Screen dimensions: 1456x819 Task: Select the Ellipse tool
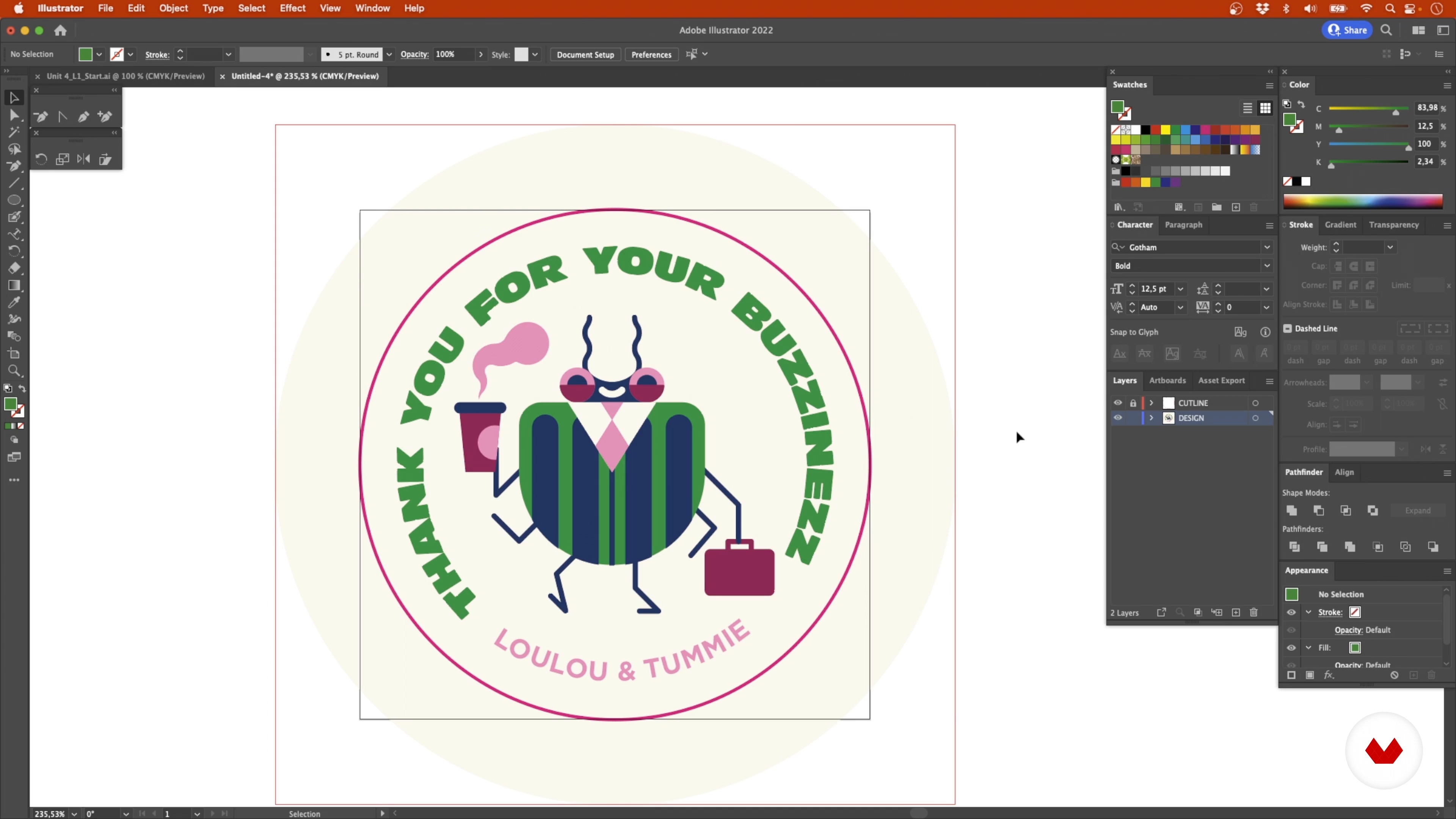click(14, 200)
